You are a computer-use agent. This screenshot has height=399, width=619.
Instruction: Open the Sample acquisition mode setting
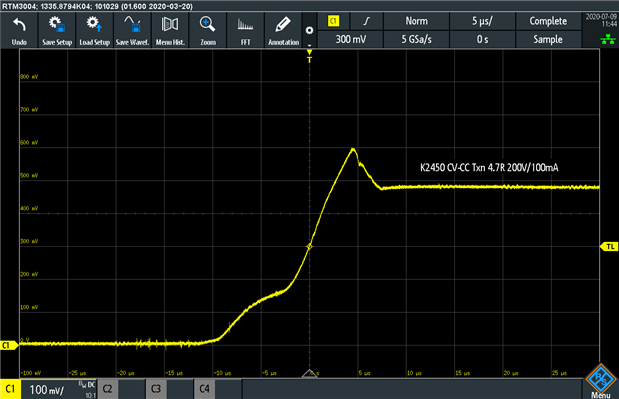[x=548, y=39]
